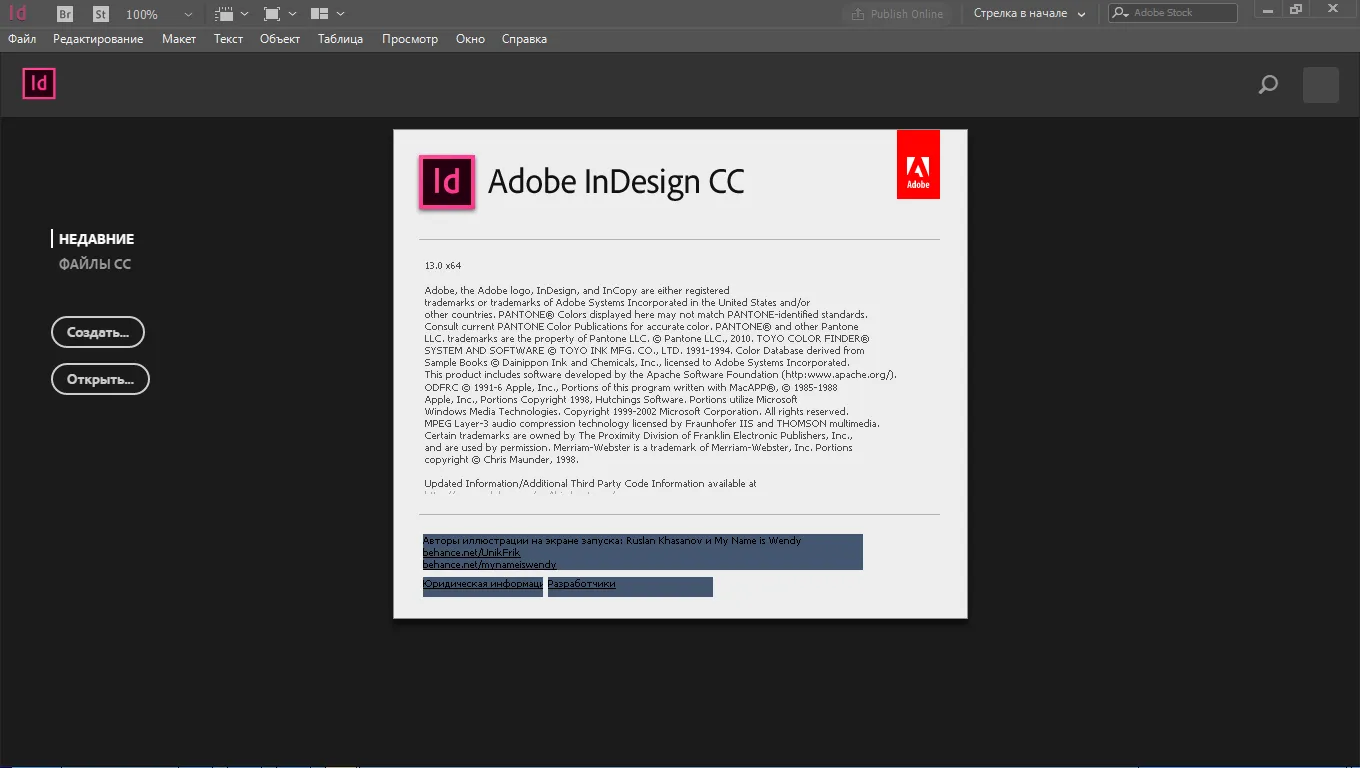Screen dimensions: 1360x768
Task: Open the Файл menu
Action: click(x=22, y=39)
